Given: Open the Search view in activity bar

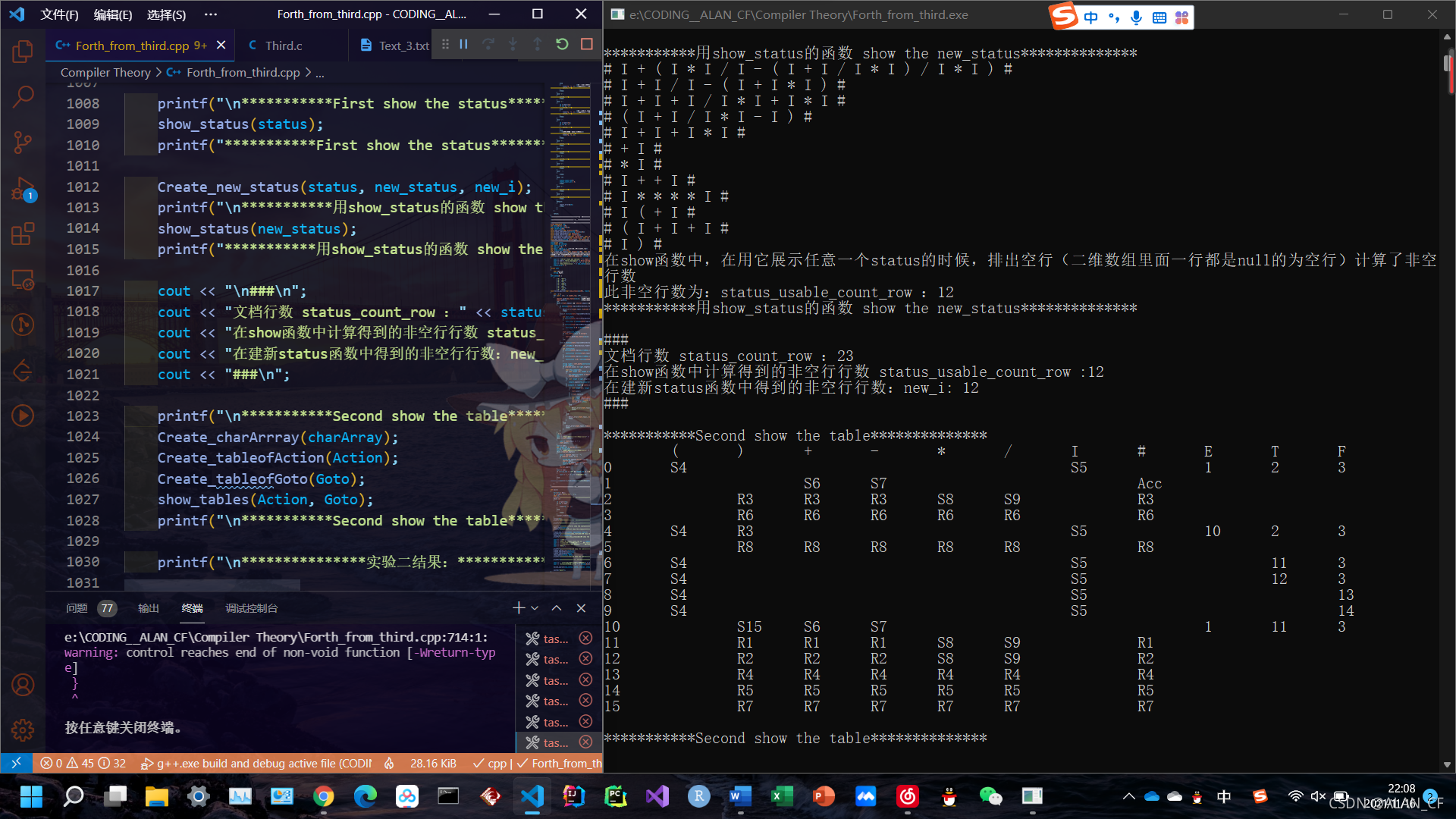Looking at the screenshot, I should tap(23, 96).
